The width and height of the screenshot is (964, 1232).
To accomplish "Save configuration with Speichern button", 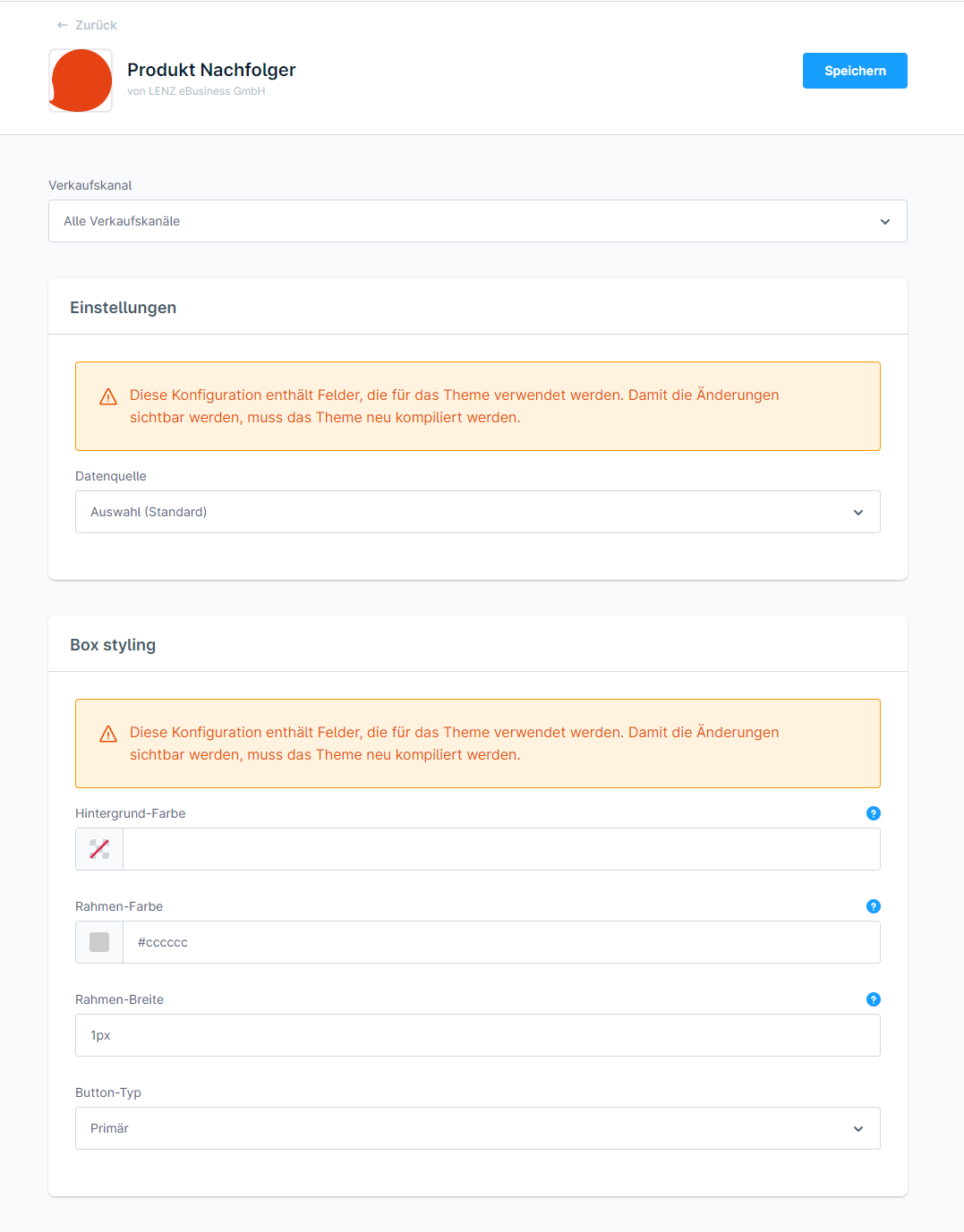I will [x=855, y=71].
